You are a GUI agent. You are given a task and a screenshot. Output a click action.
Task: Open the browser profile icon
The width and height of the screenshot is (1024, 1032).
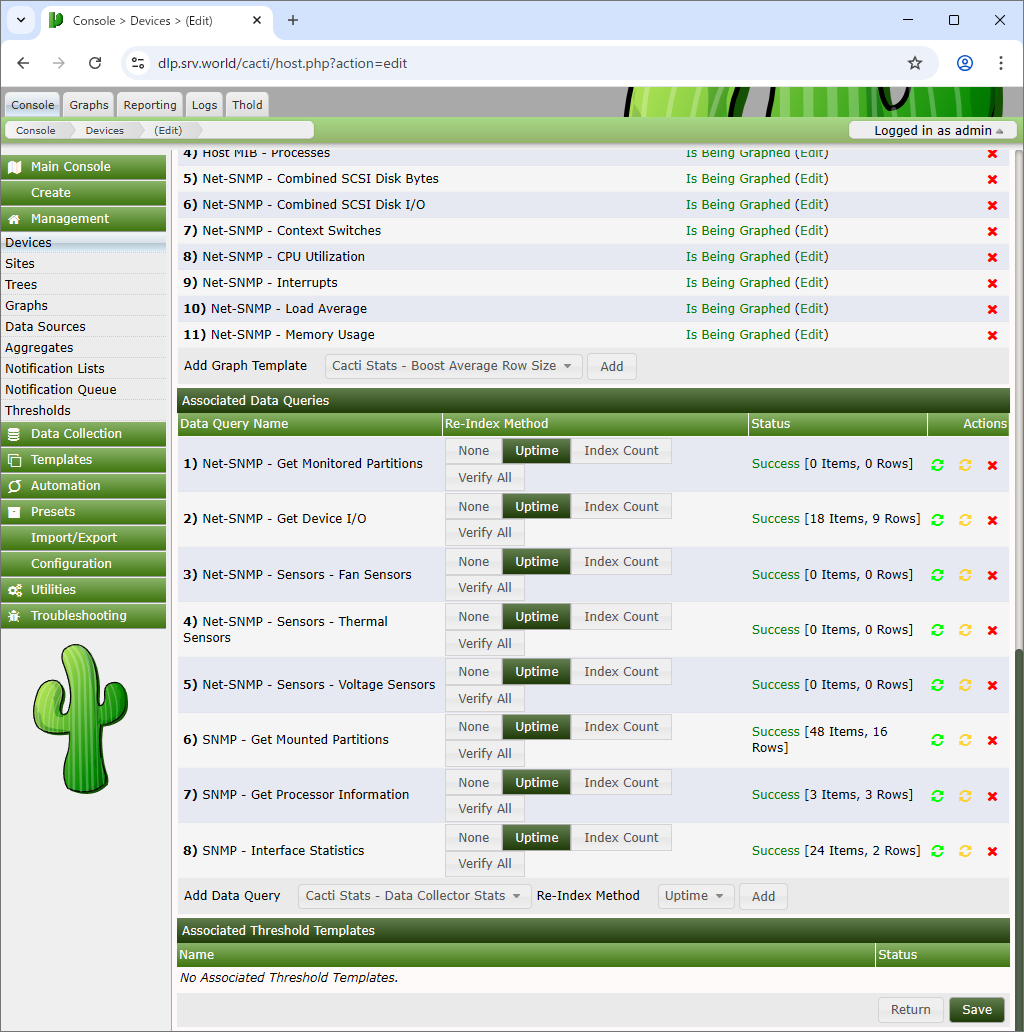(x=965, y=63)
